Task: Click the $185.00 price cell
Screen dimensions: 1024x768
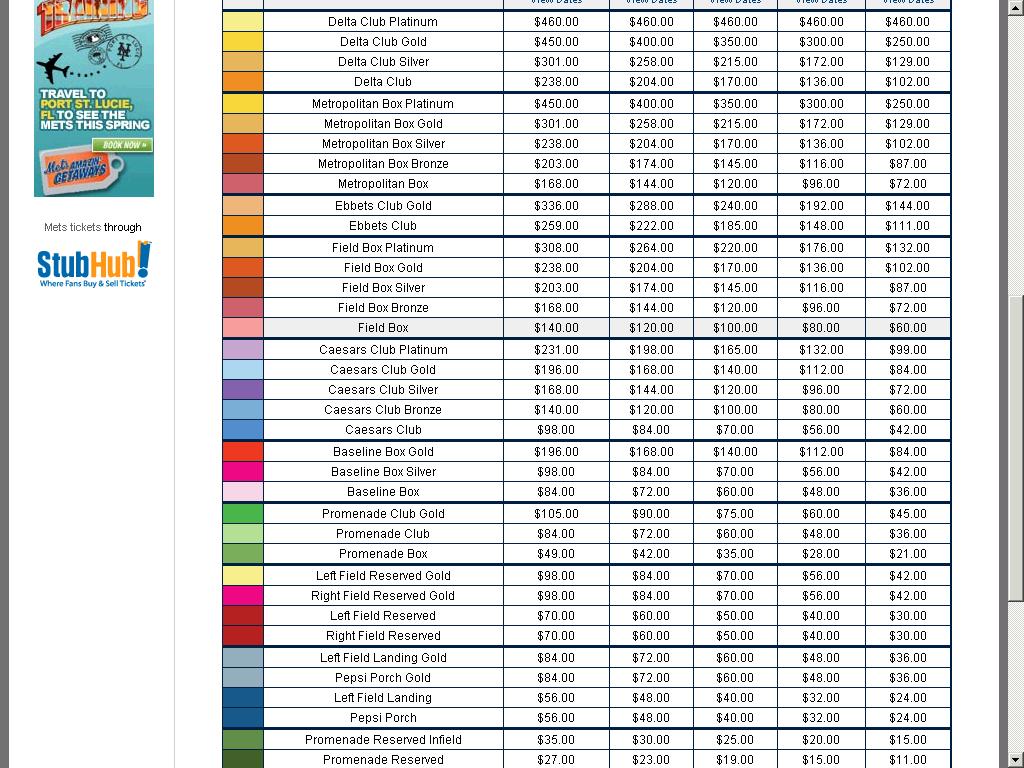Action: (x=735, y=226)
